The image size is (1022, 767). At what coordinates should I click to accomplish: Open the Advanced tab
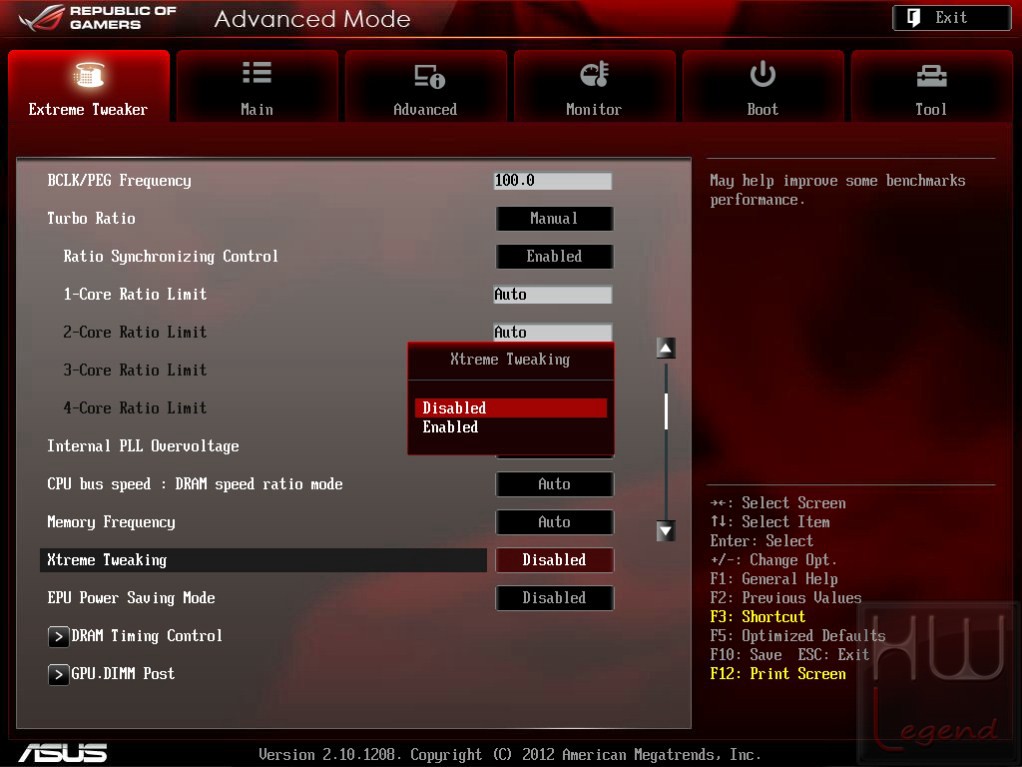point(425,86)
